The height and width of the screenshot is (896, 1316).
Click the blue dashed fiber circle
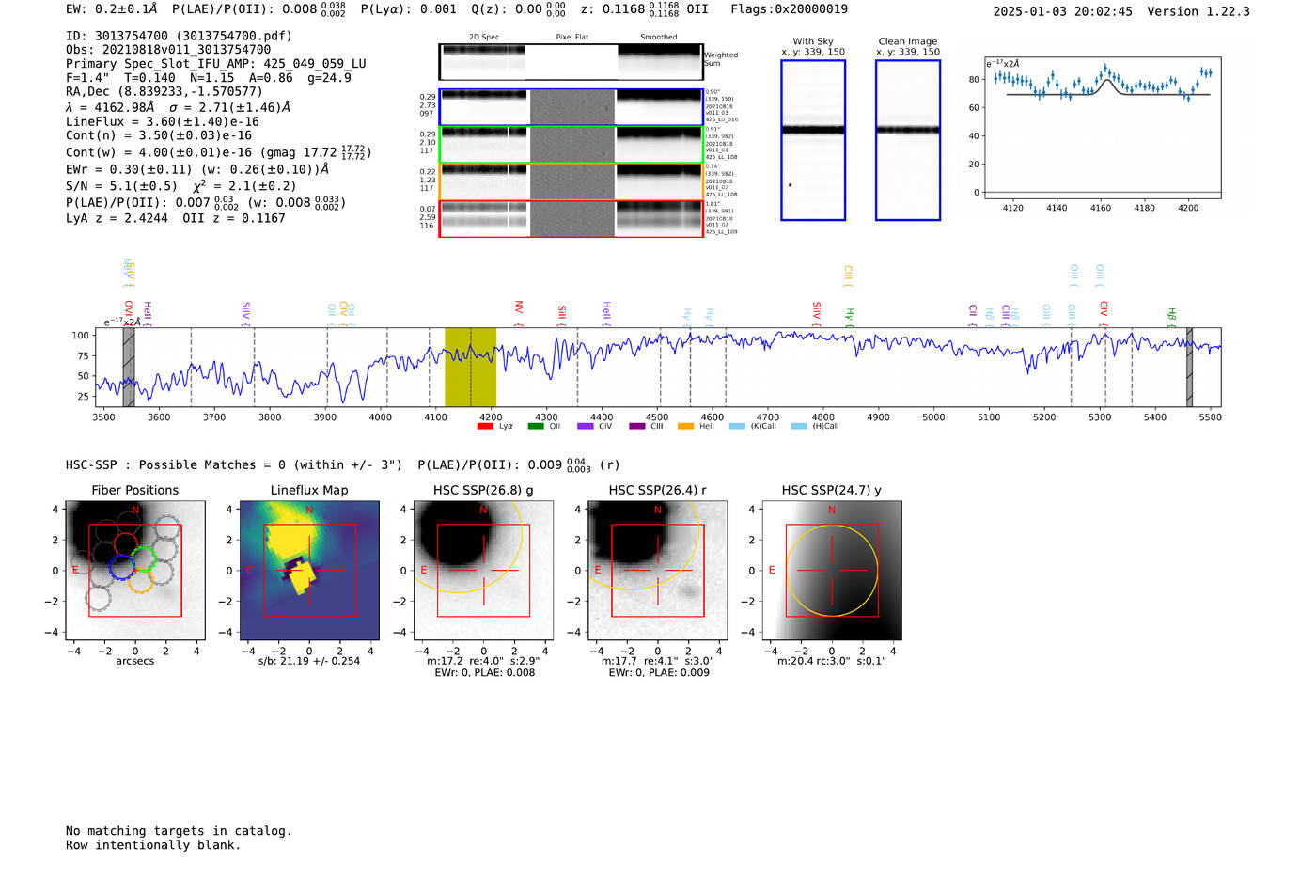point(121,566)
